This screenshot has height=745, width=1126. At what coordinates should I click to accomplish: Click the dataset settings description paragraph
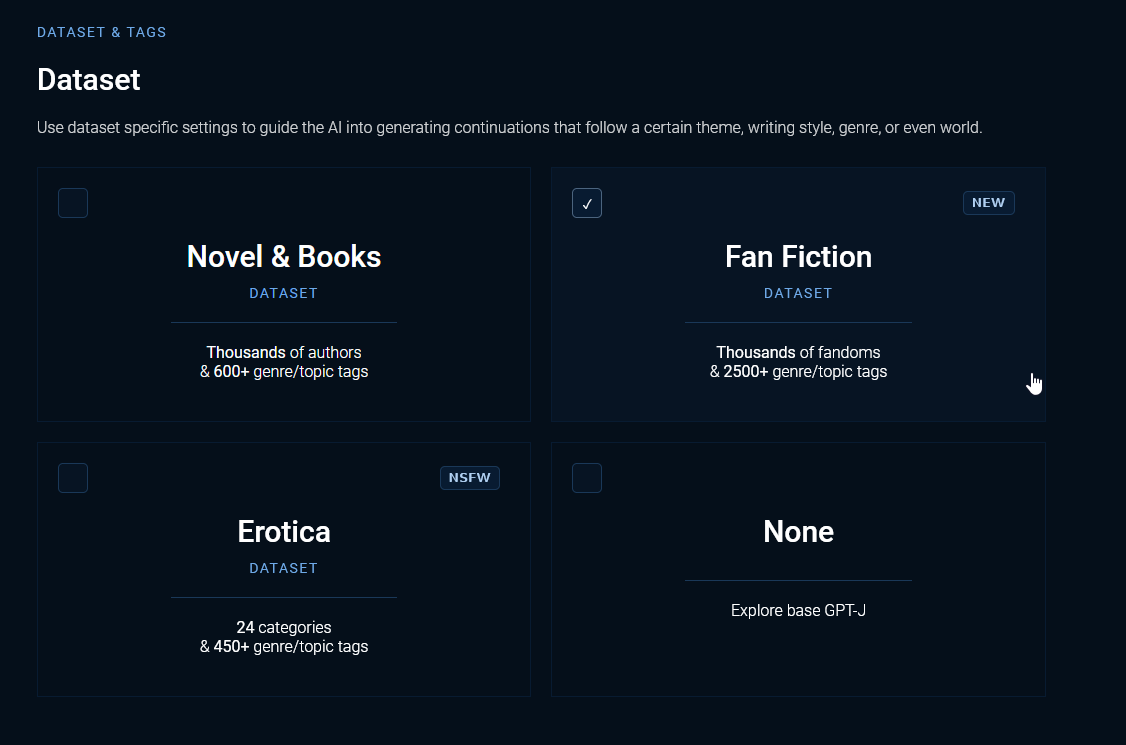510,128
